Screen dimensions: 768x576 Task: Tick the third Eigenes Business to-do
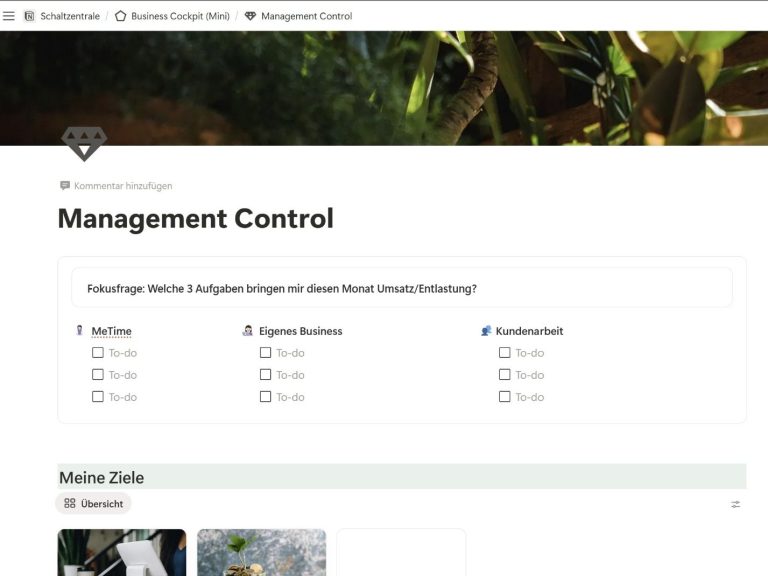[x=265, y=397]
